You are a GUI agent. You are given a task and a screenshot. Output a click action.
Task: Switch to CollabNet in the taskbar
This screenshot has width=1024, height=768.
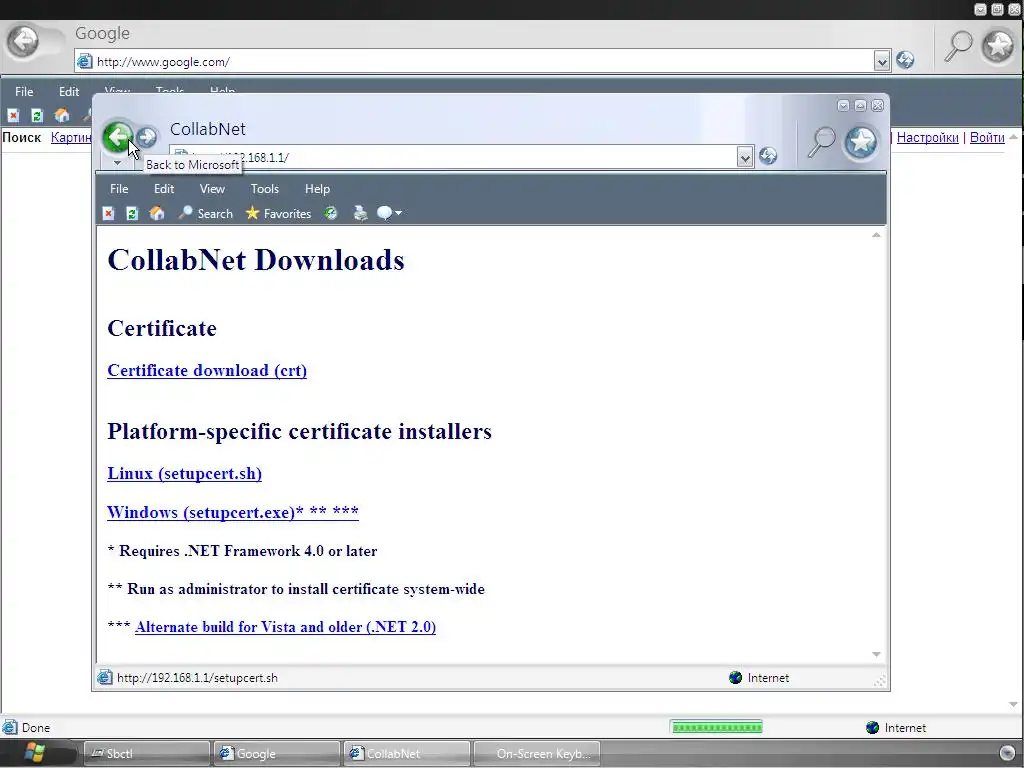407,754
